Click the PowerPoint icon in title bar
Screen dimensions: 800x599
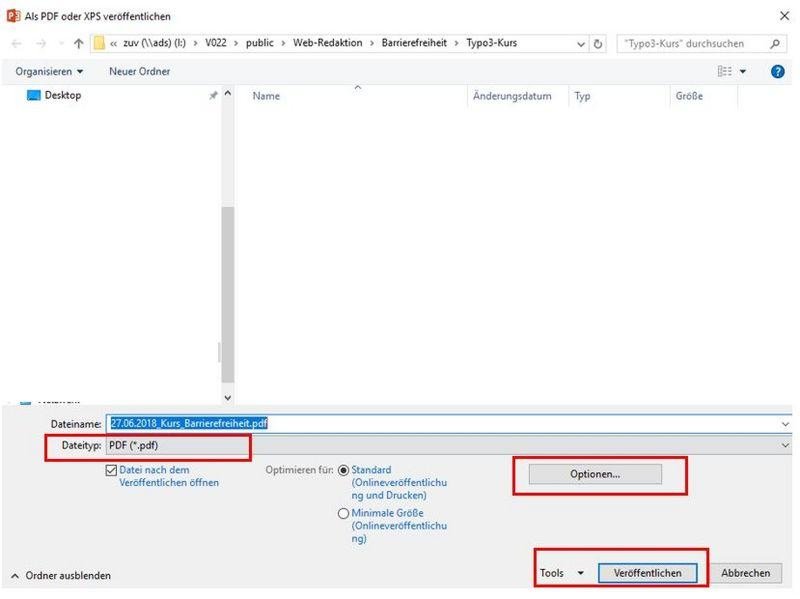click(13, 16)
